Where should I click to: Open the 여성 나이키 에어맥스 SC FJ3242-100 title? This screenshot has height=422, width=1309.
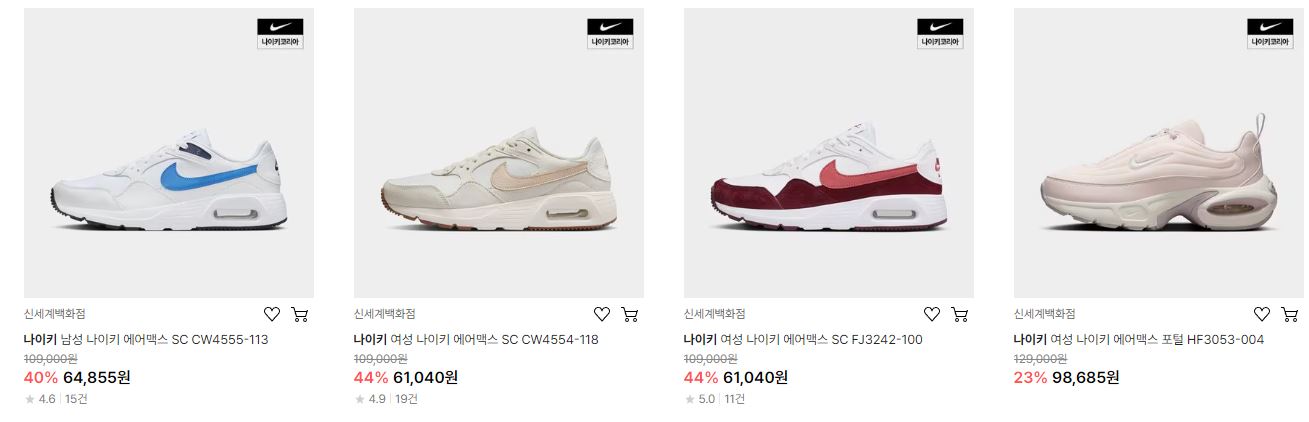point(803,340)
